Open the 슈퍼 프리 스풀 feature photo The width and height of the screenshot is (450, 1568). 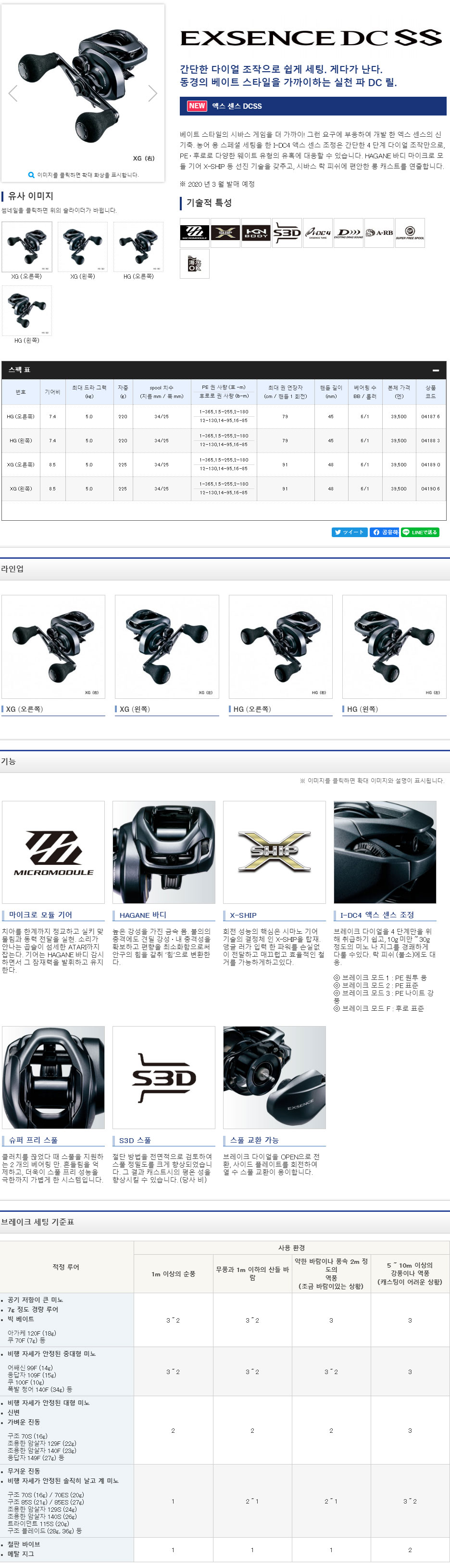point(53,1078)
